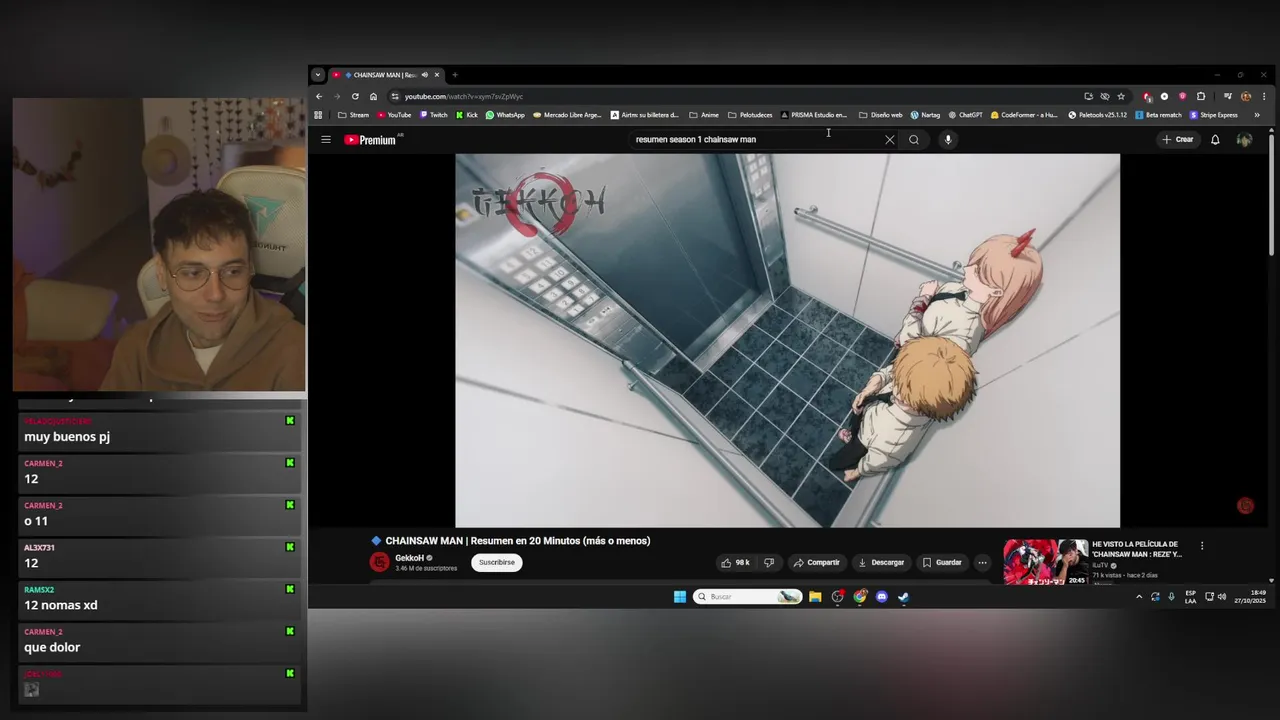The height and width of the screenshot is (720, 1280).
Task: Dislike the video with thumbs down
Action: (769, 562)
